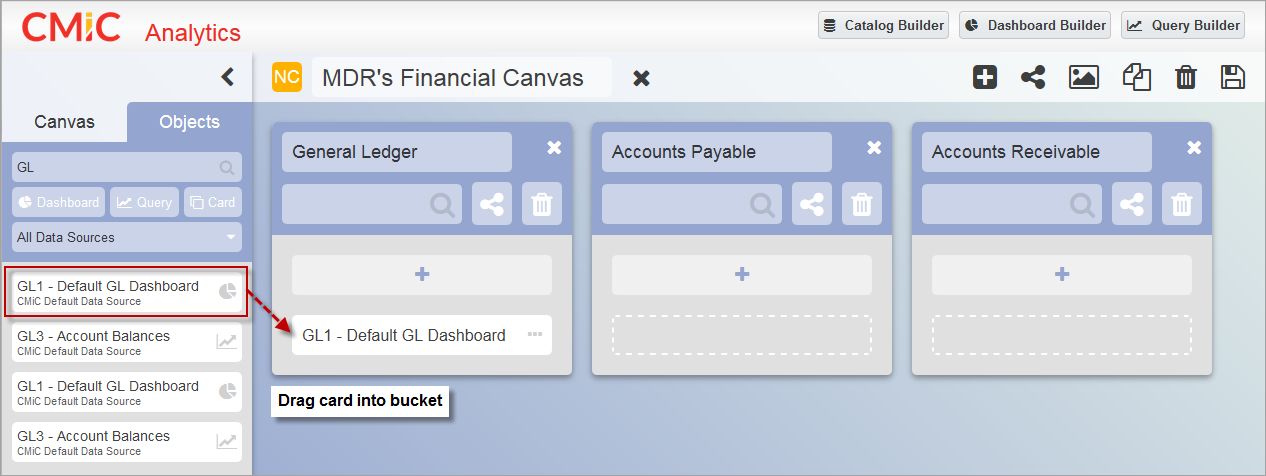Switch to the Canvas tab
Image resolution: width=1266 pixels, height=476 pixels.
[64, 122]
